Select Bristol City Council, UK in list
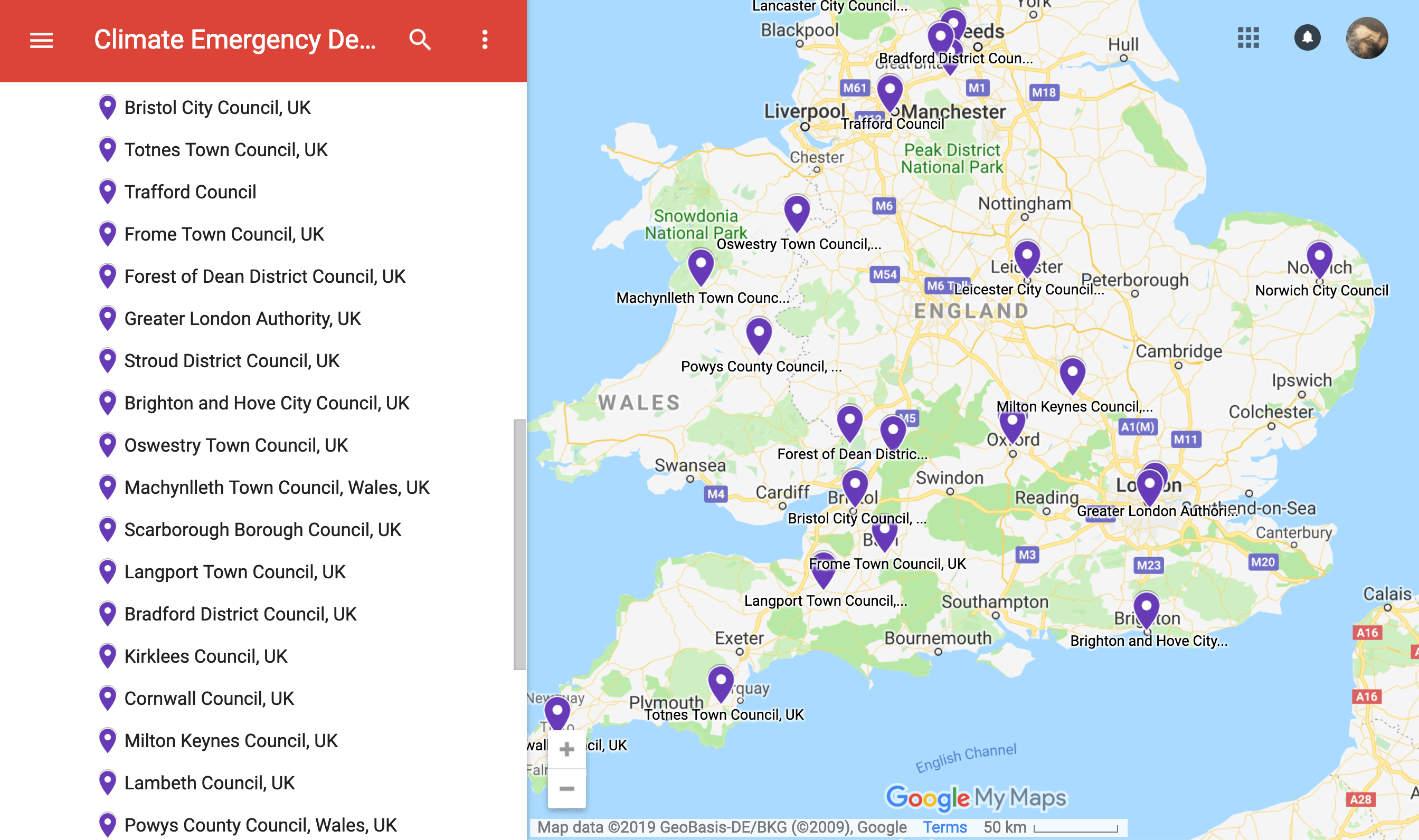 (218, 108)
